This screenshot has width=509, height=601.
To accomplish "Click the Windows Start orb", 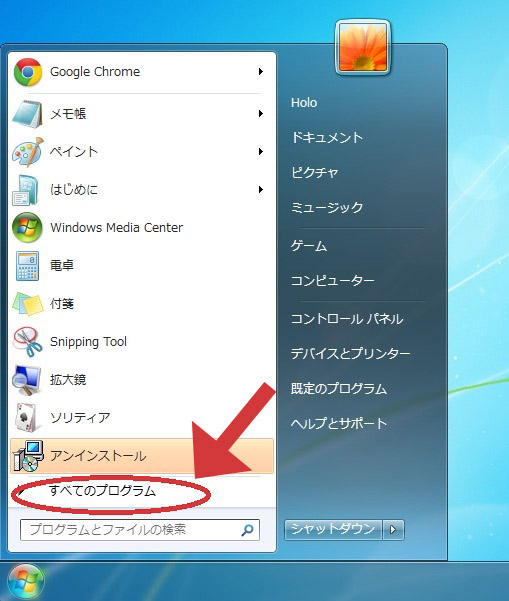I will tap(25, 582).
